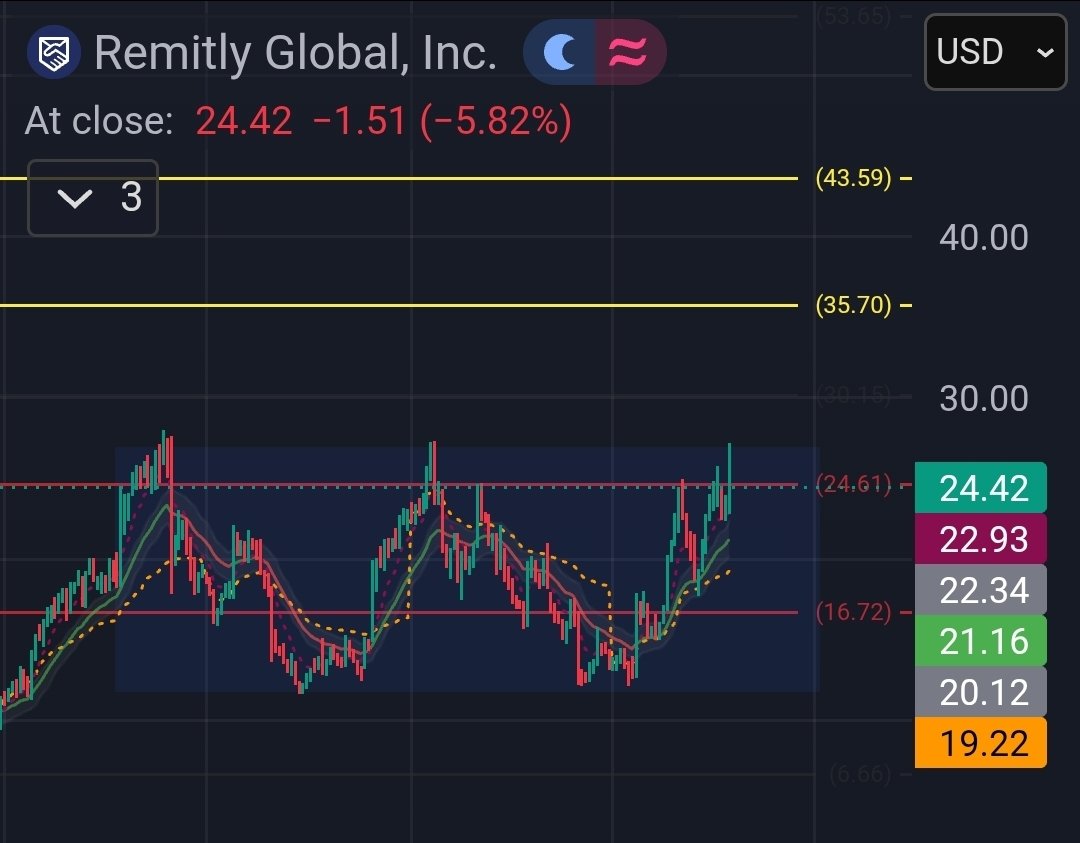Click the teal 24.42 current price label
1080x843 pixels.
pos(981,488)
